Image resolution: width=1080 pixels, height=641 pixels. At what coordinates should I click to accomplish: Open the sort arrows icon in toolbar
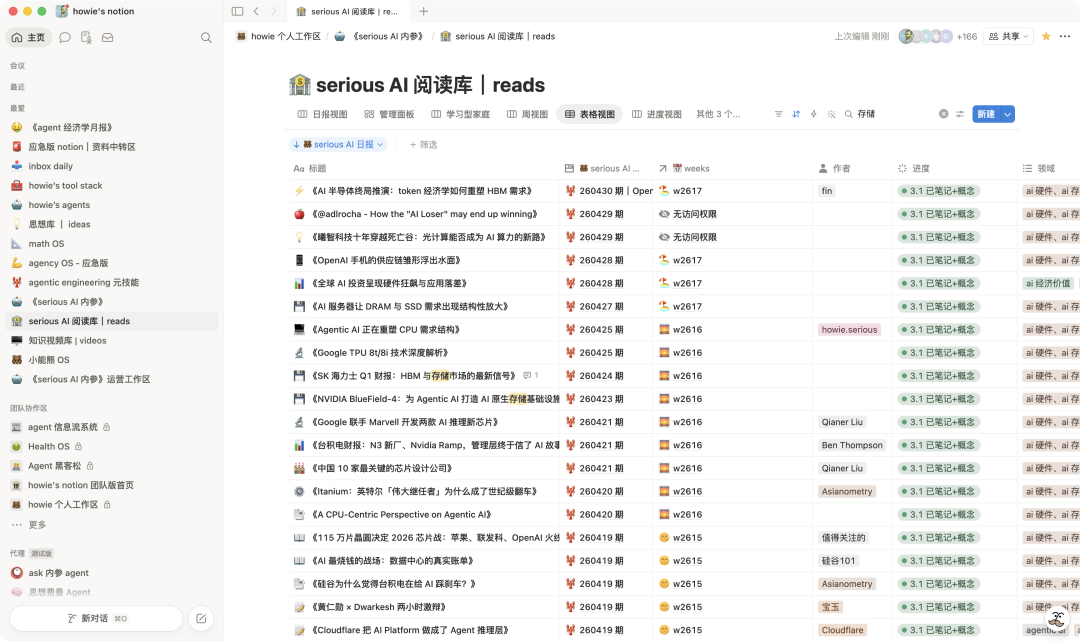(x=796, y=114)
